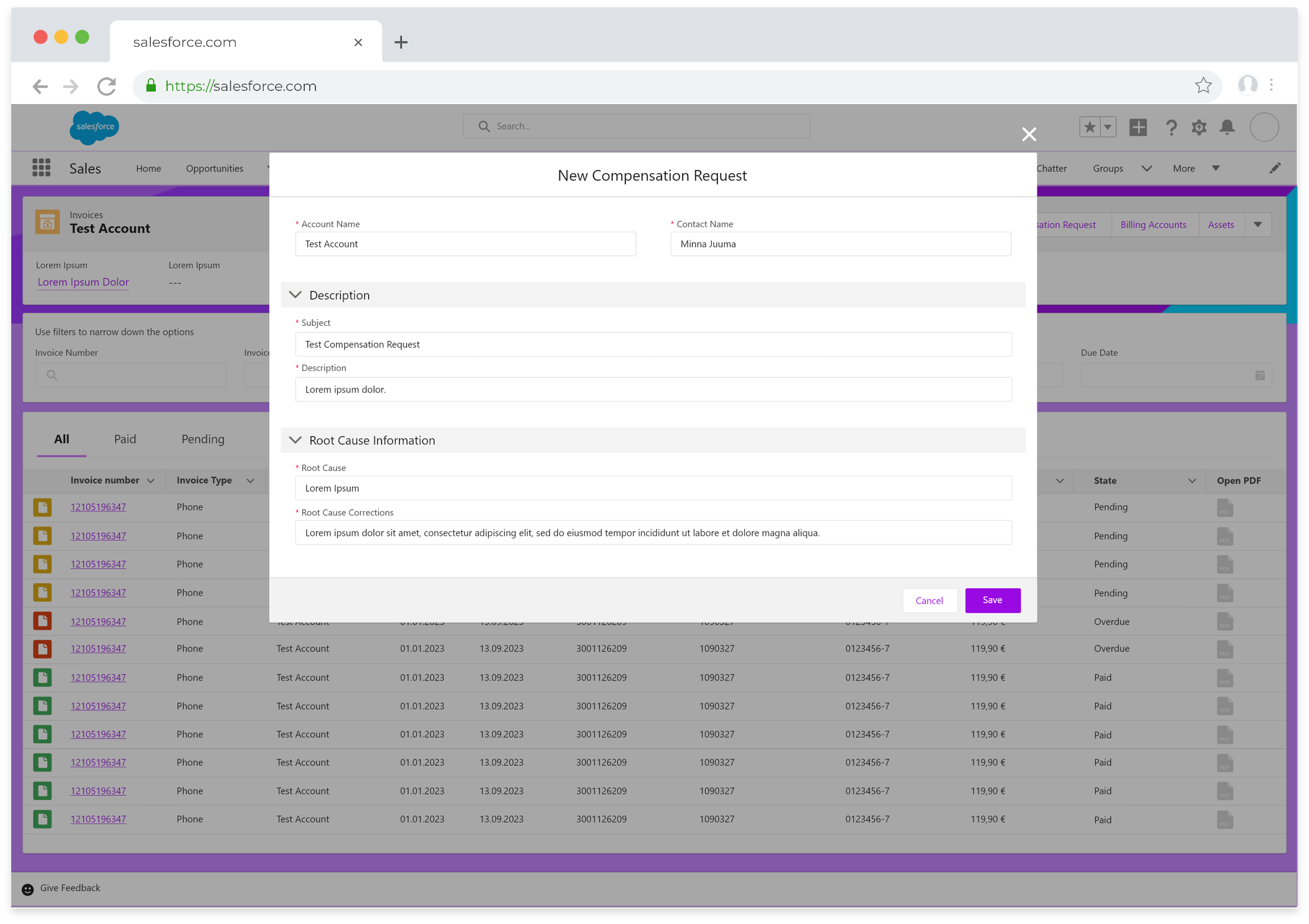1309x924 pixels.
Task: Switch to the Pending tab
Action: (203, 439)
